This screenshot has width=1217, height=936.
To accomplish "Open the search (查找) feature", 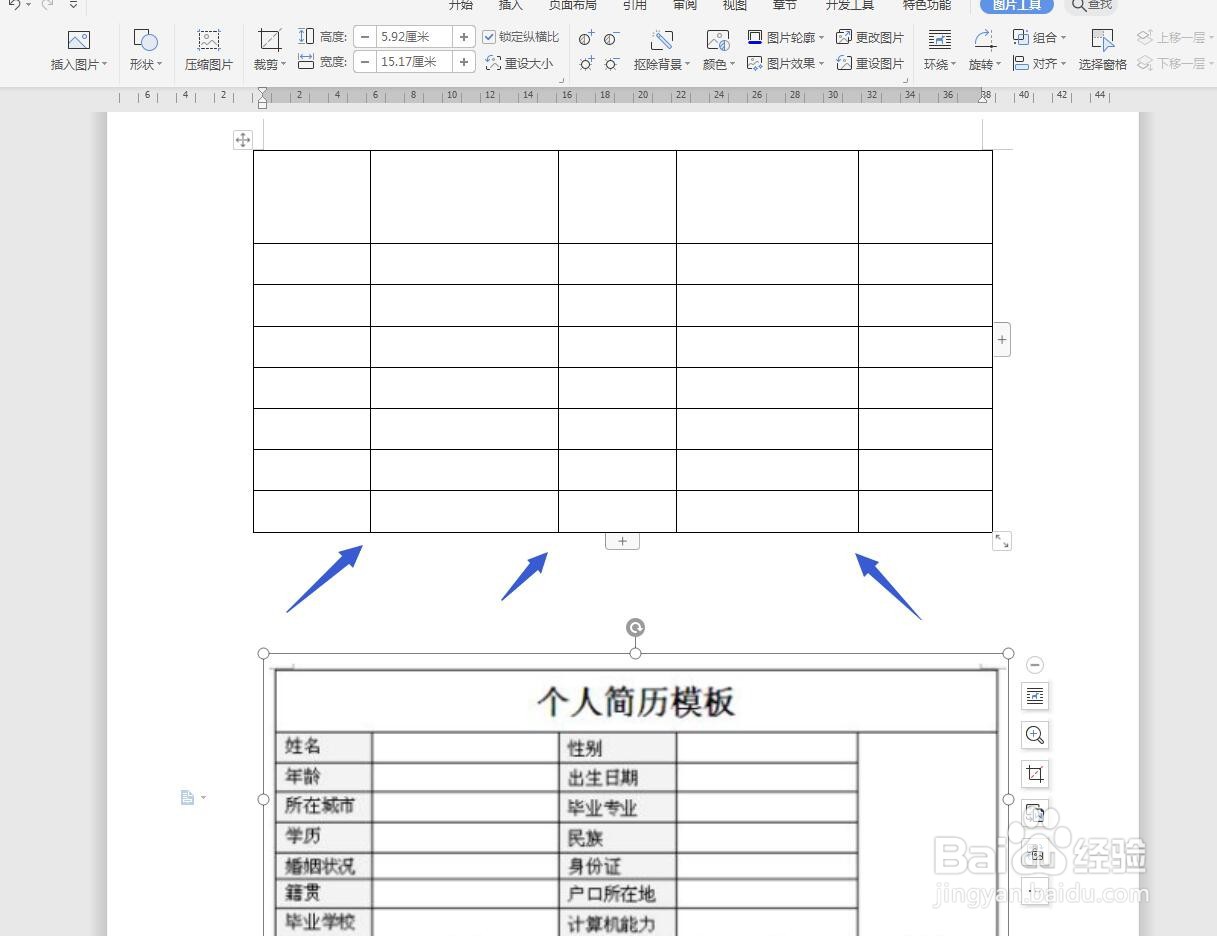I will (x=1090, y=6).
